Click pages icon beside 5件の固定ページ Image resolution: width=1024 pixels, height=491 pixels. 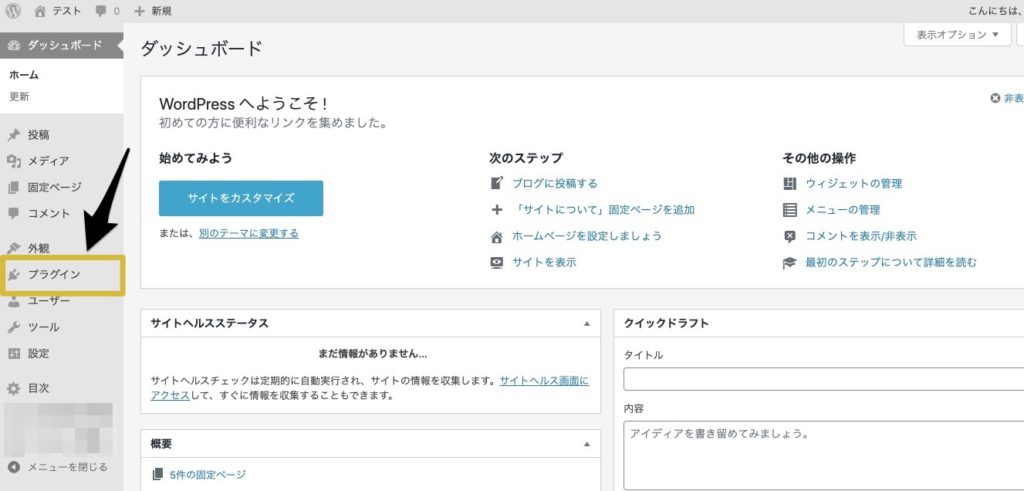pyautogui.click(x=157, y=475)
